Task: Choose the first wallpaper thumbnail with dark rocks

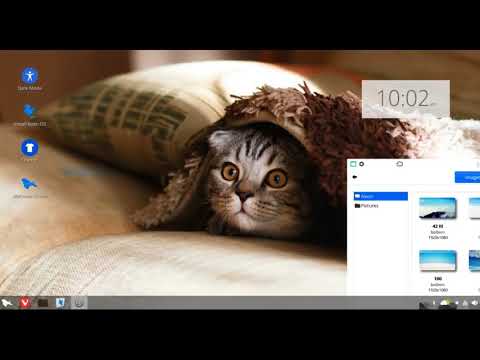Action: click(437, 208)
